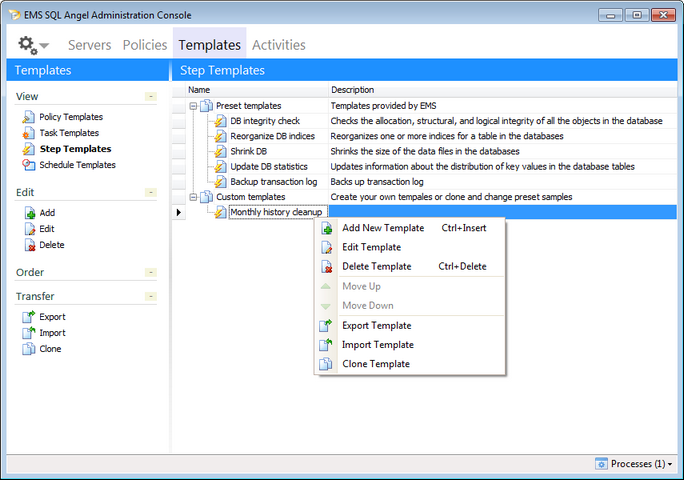Click the Custom templates folder icon
This screenshot has height=480, width=684.
coord(206,197)
